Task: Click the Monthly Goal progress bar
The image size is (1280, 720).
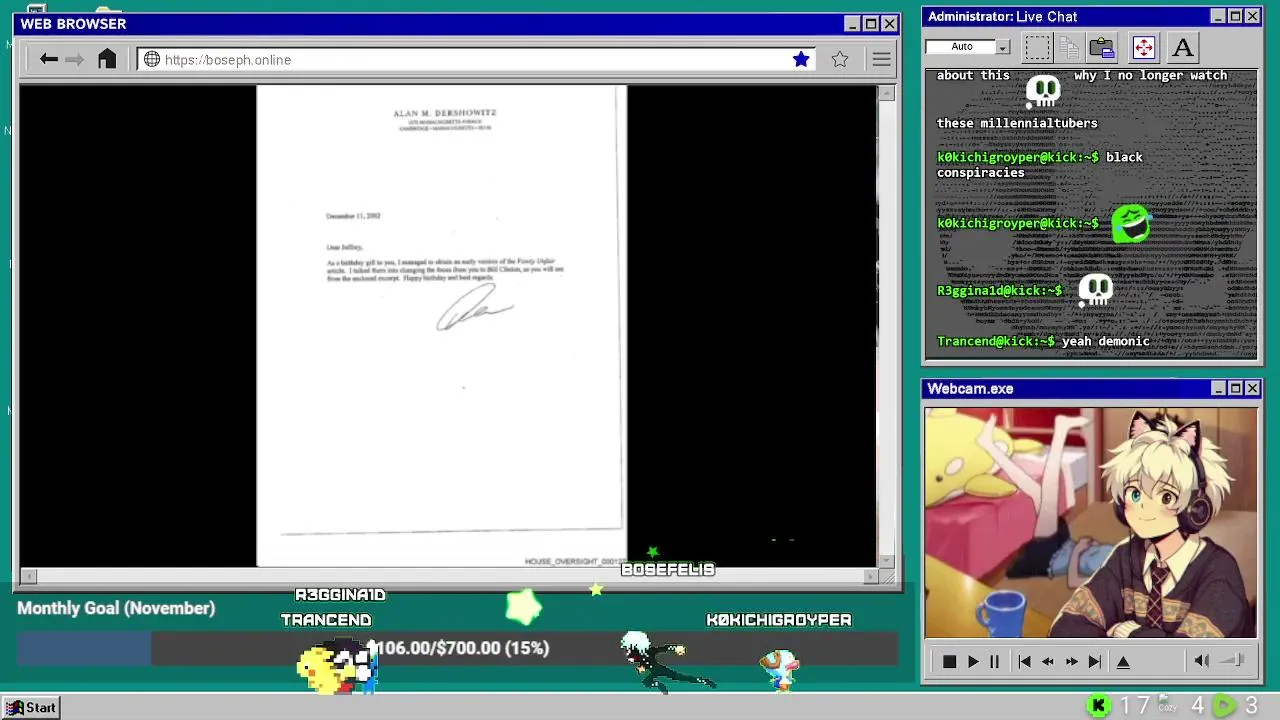Action: (457, 648)
